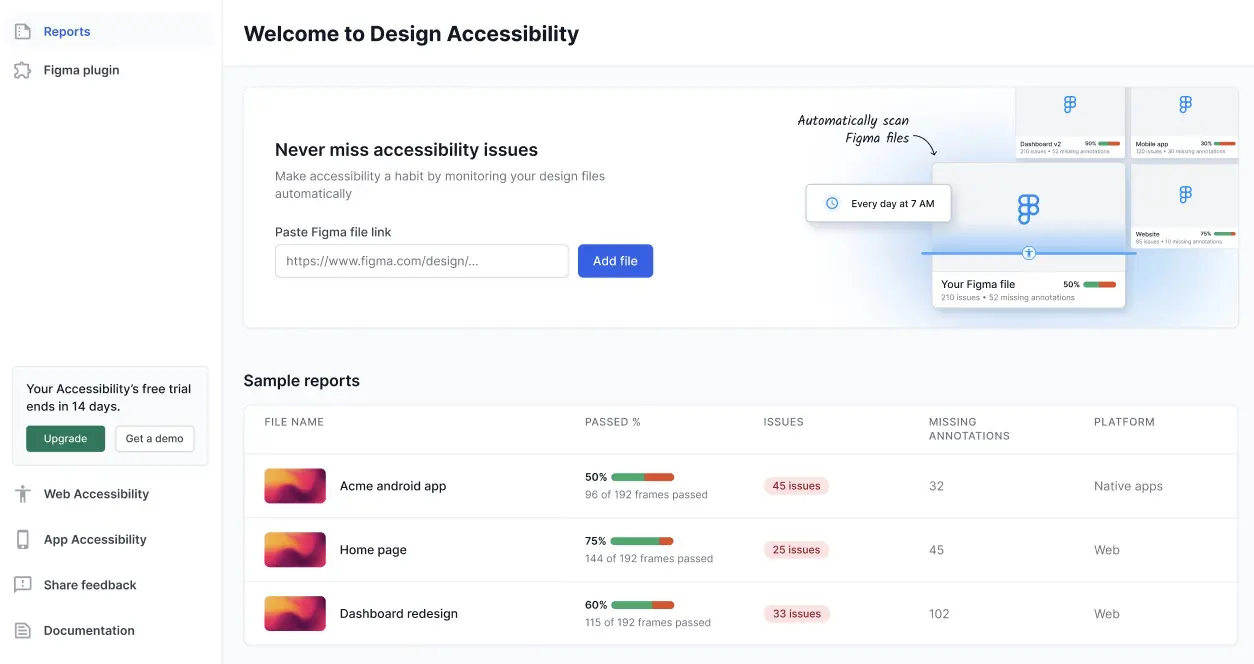Select Get a demo
This screenshot has height=664, width=1254.
[x=154, y=438]
